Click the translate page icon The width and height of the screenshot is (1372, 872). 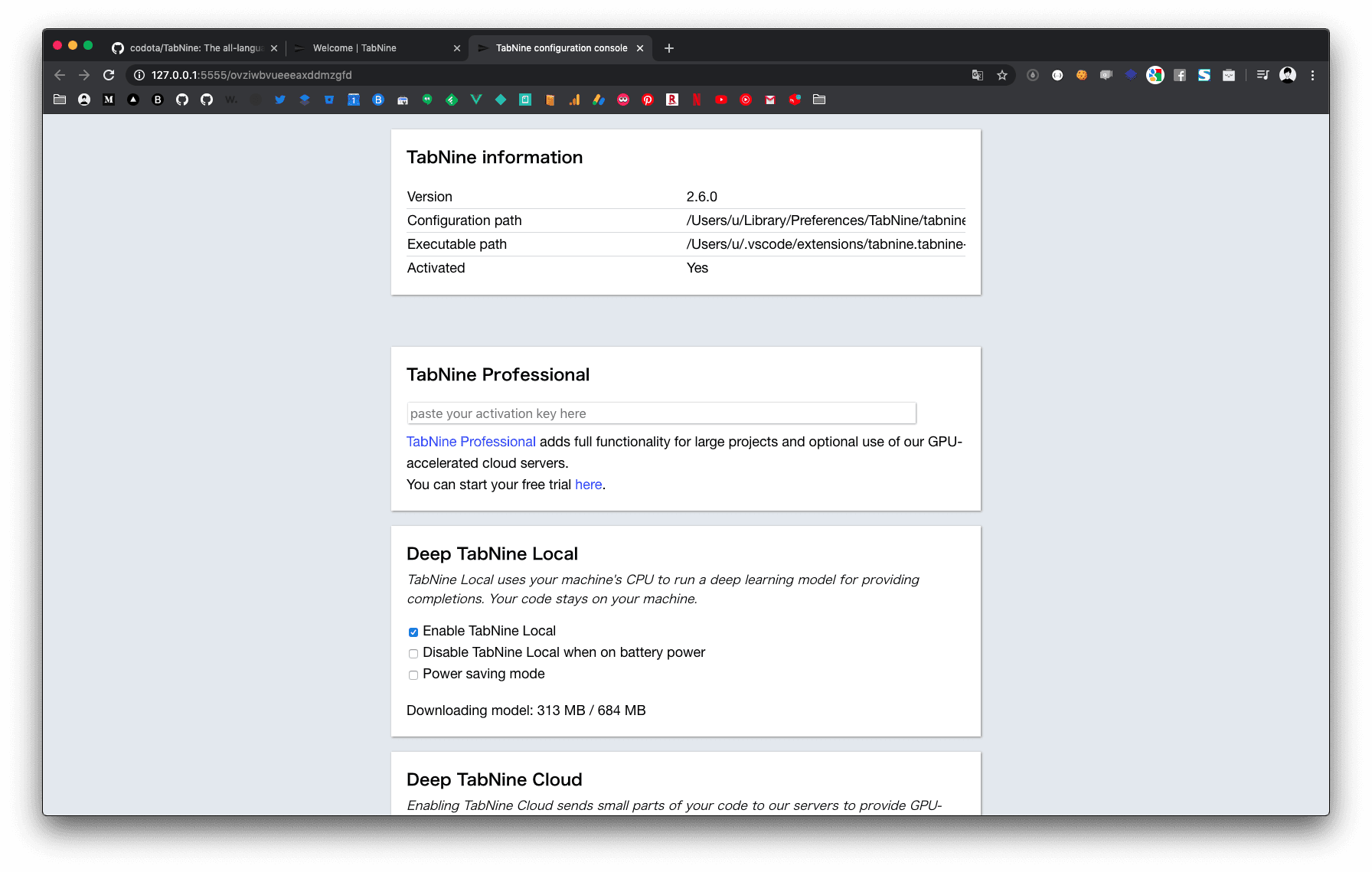coord(978,75)
